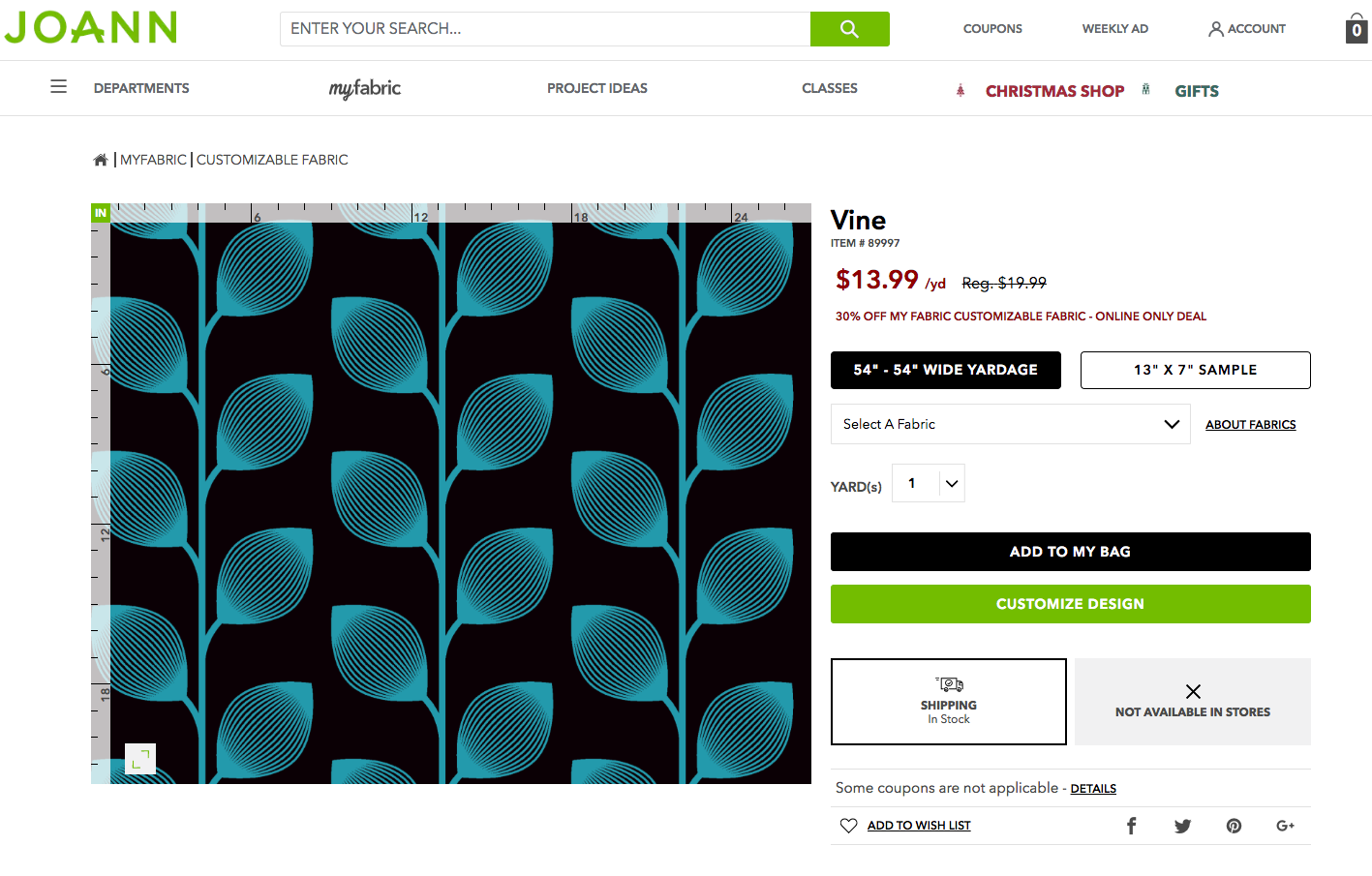Screen dimensions: 1372x876
Task: Share on Twitter
Action: [x=1182, y=826]
